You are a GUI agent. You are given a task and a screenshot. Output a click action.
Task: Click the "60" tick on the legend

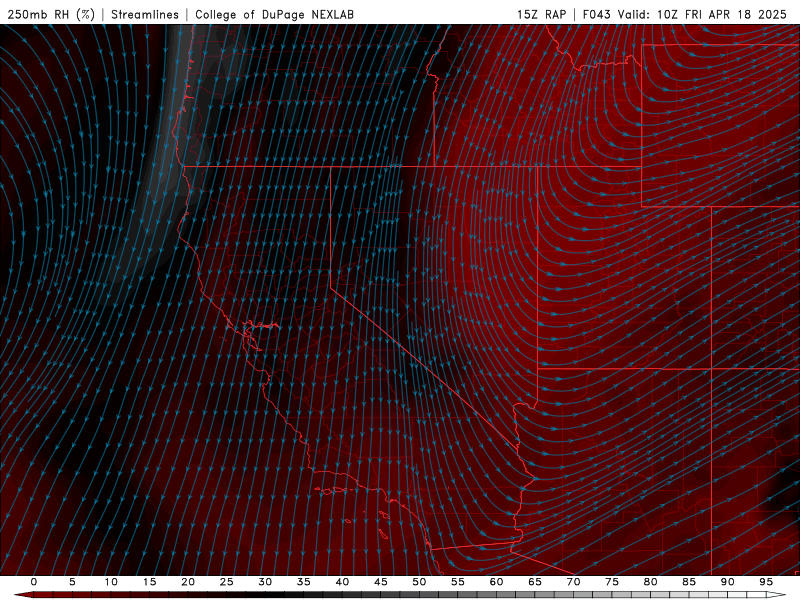click(496, 582)
